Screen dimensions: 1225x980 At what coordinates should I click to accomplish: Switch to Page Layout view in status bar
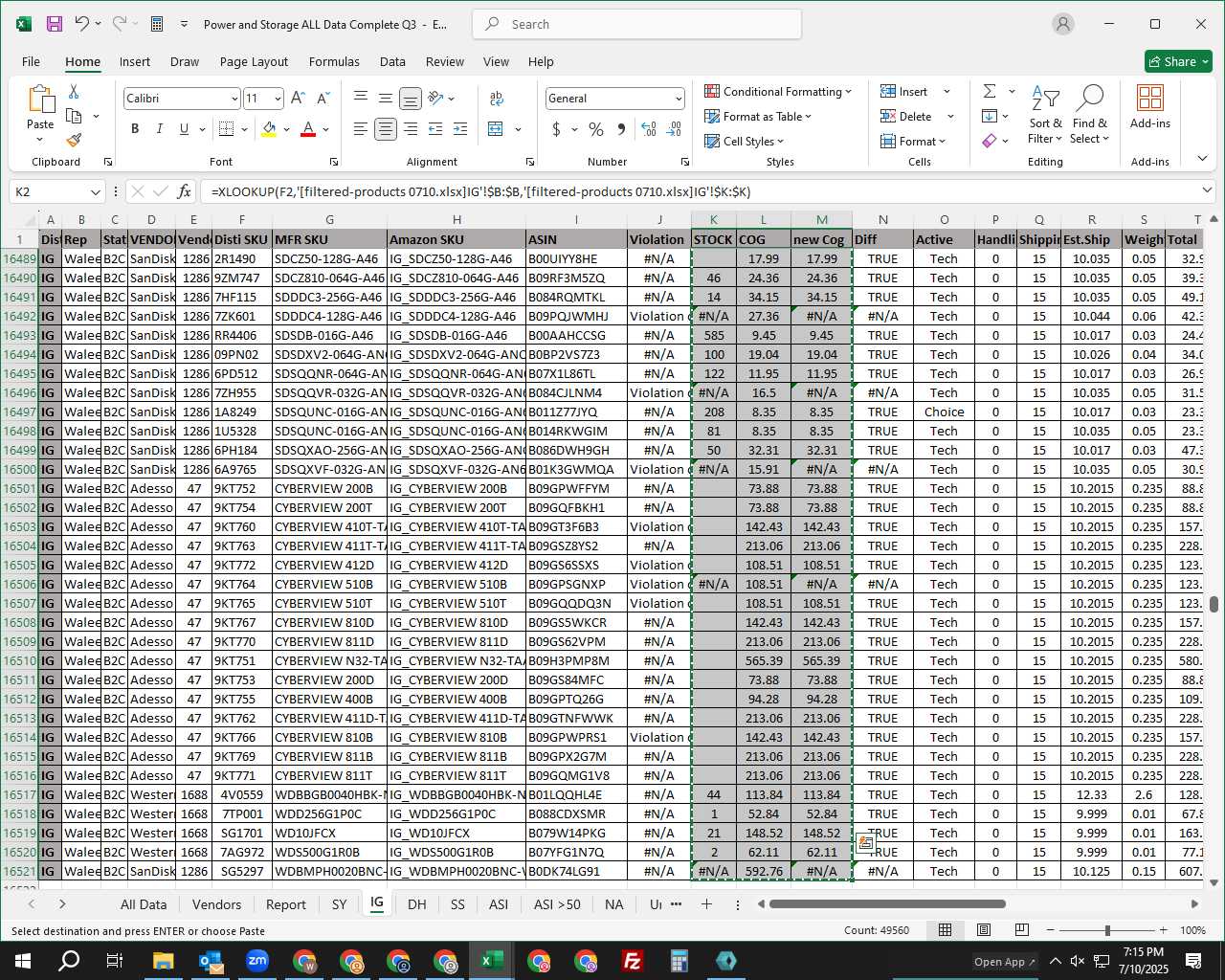pyautogui.click(x=983, y=930)
